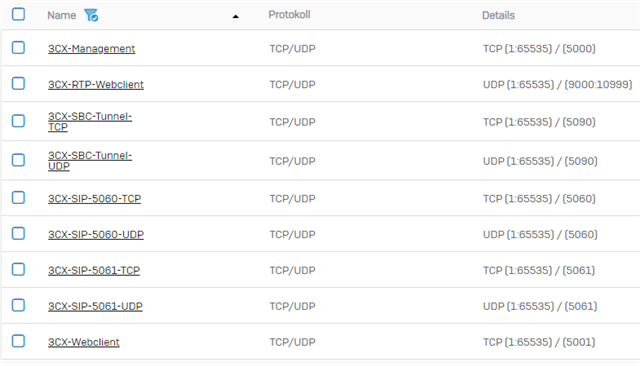The width and height of the screenshot is (640, 366).
Task: Check the 3CX-Webclient row checkbox
Action: (x=18, y=341)
